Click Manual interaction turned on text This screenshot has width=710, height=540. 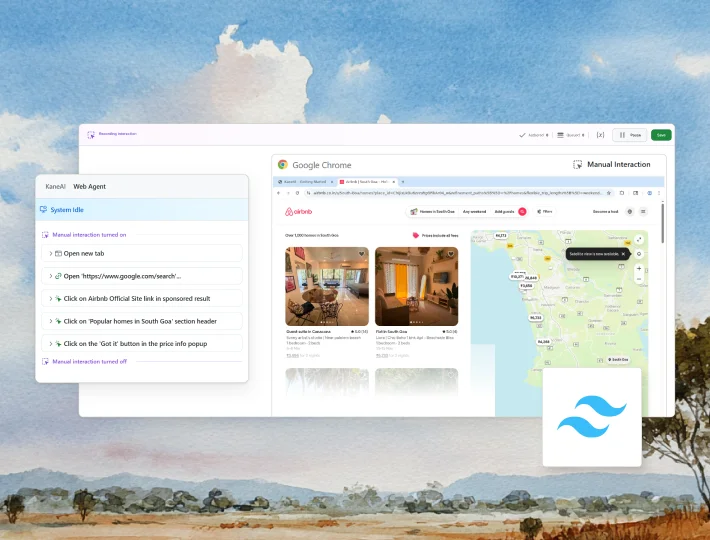tap(89, 235)
